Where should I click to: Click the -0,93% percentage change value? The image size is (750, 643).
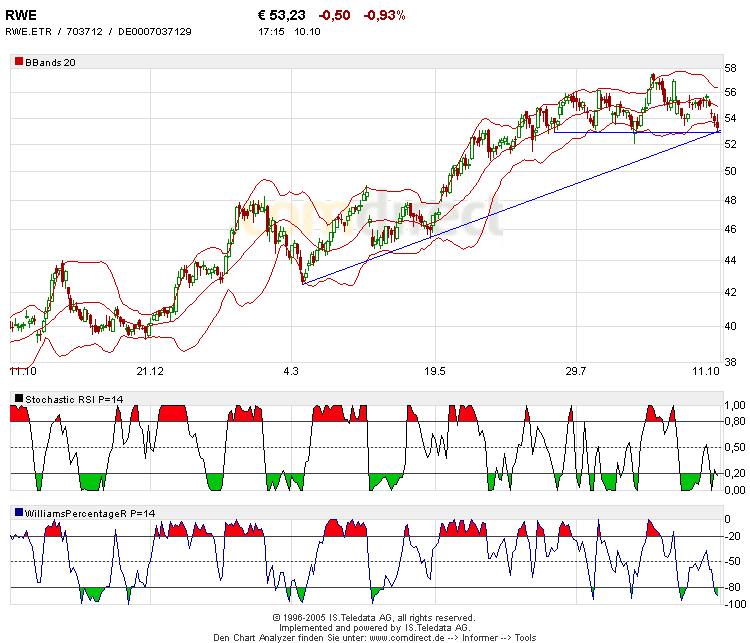tap(384, 16)
